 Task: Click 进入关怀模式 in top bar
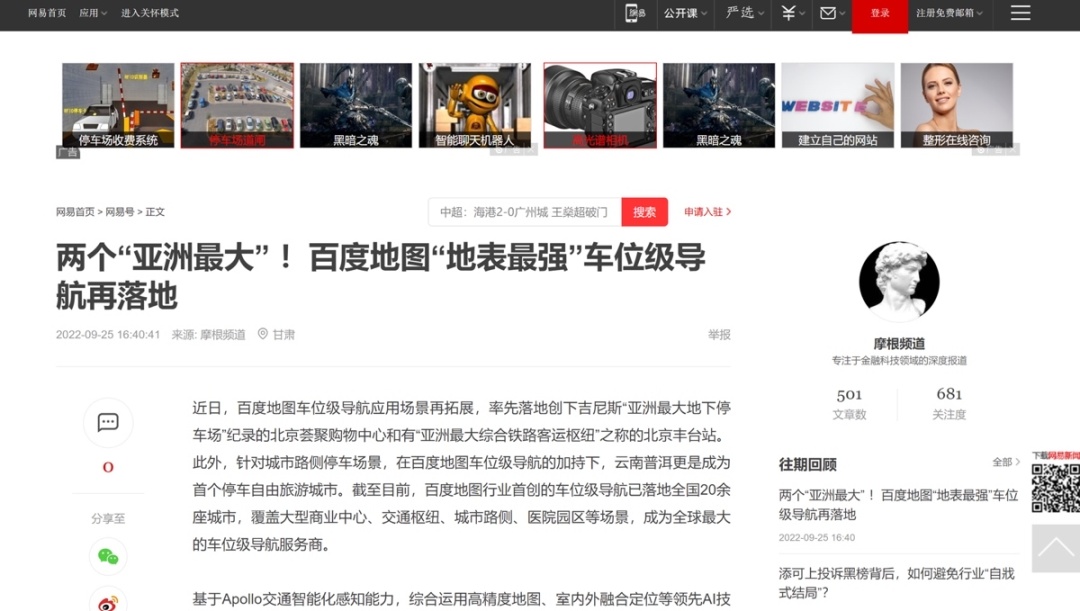point(149,13)
